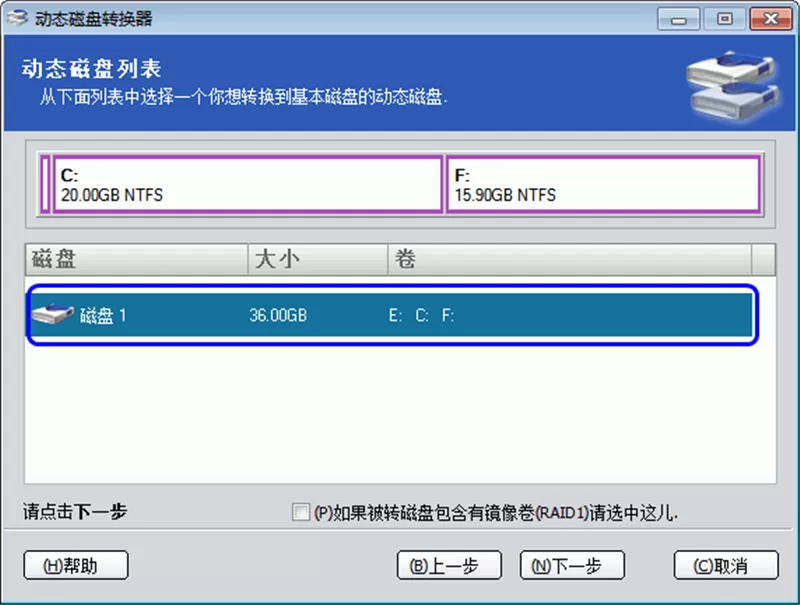Cancel using the (C)取消 button
Image resolution: width=800 pixels, height=605 pixels.
pyautogui.click(x=726, y=565)
